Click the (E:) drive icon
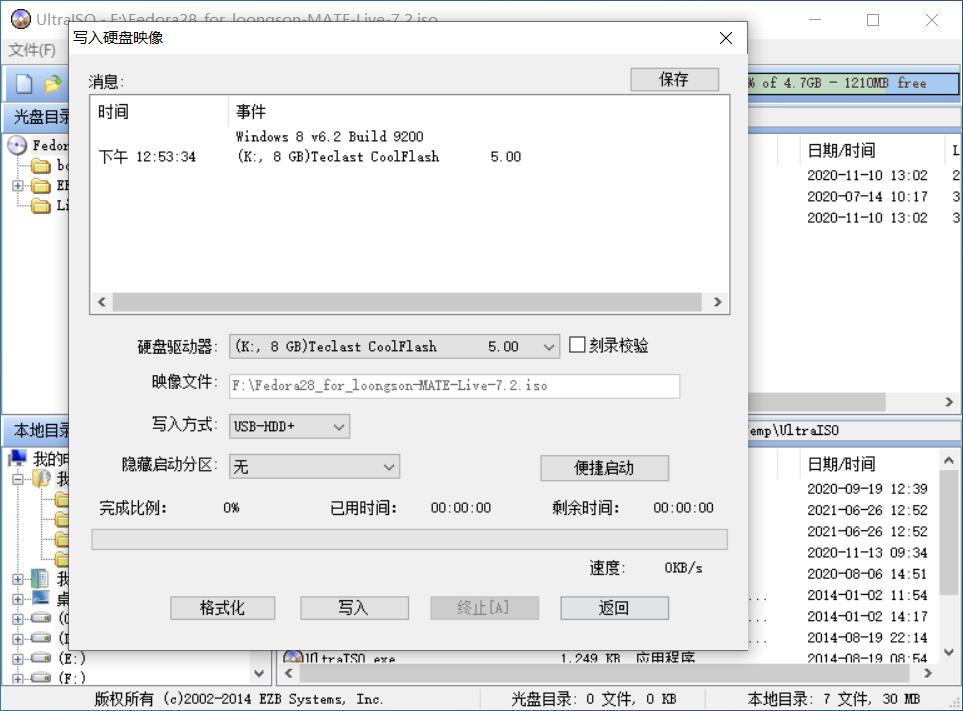The height and width of the screenshot is (711, 963). 40,658
